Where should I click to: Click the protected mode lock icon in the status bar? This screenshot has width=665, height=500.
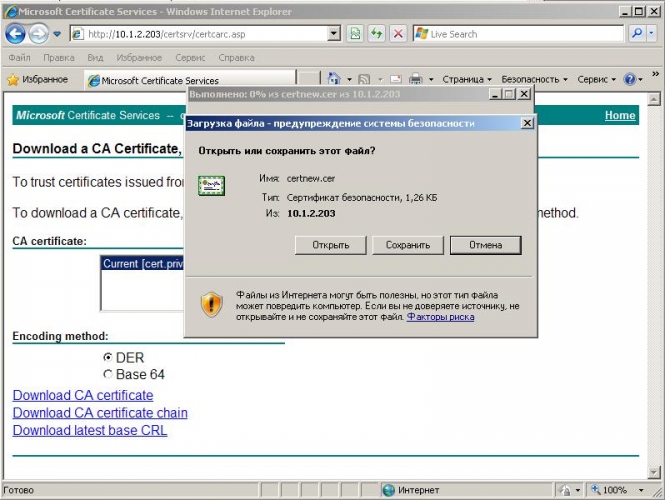[565, 490]
